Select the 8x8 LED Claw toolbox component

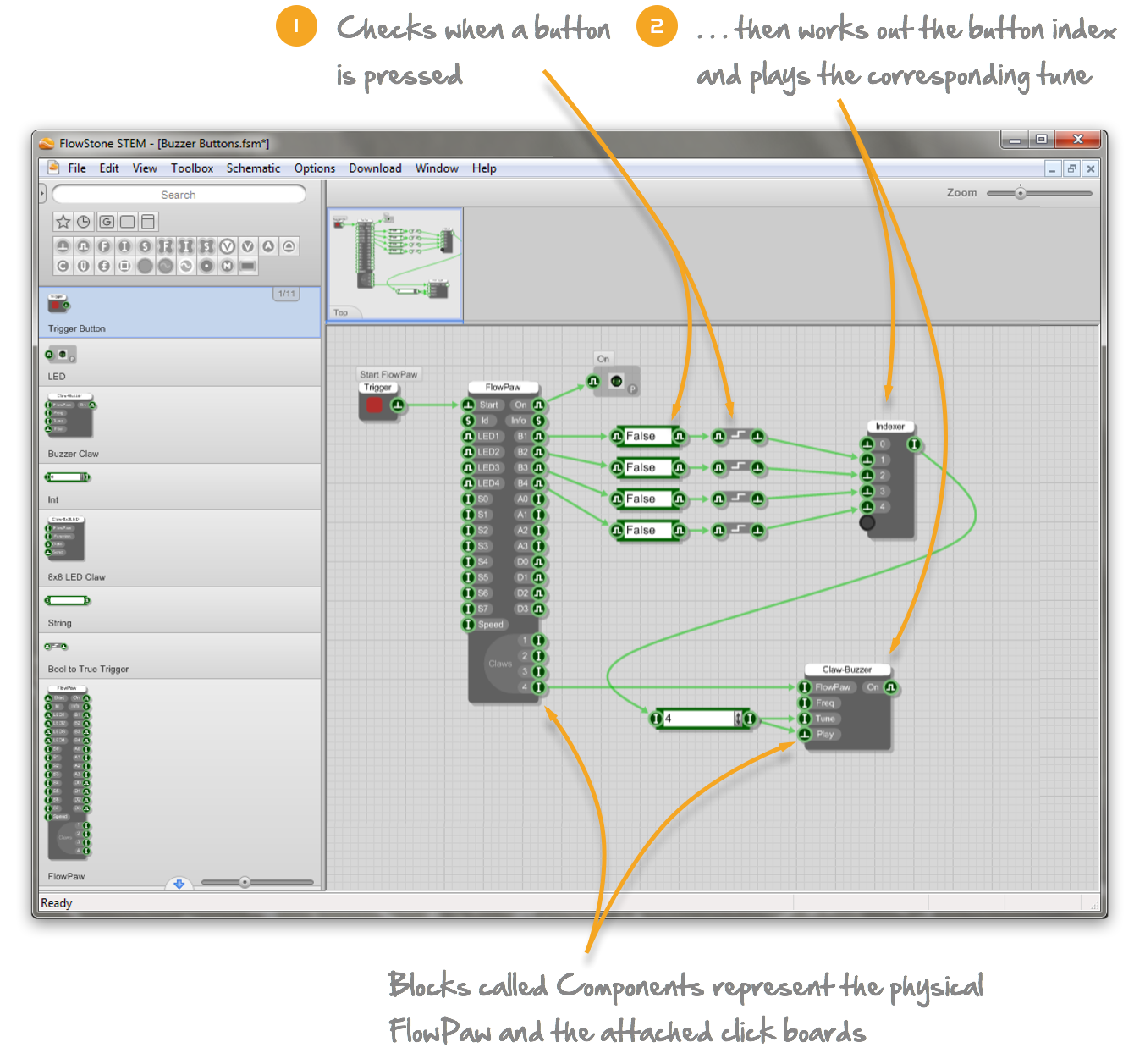180,549
